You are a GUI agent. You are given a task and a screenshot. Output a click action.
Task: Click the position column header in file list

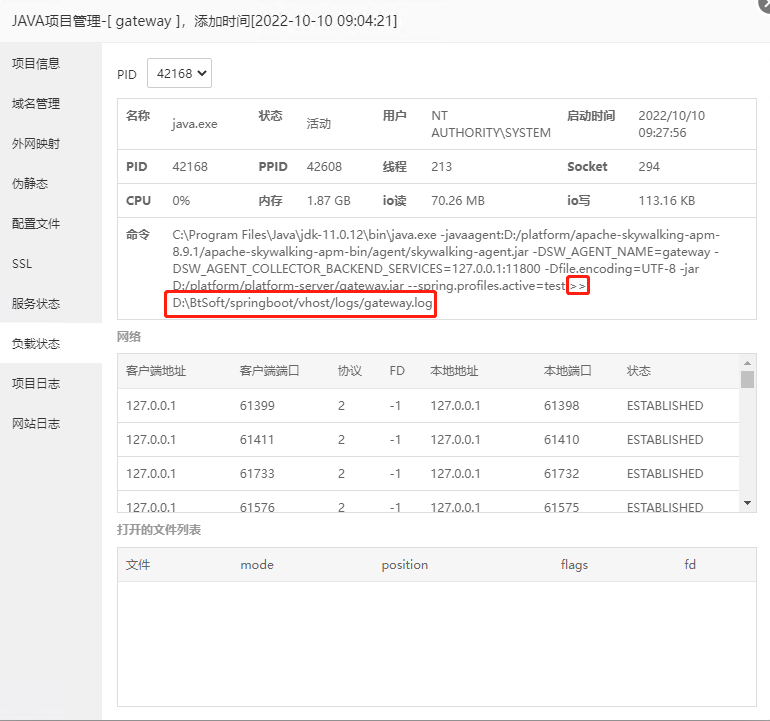[405, 565]
